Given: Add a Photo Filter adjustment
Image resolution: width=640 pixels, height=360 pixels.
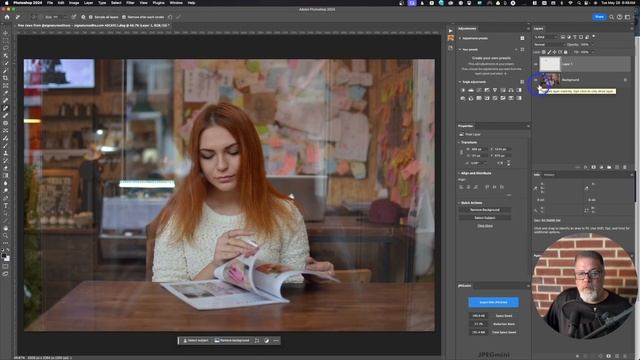Looking at the screenshot, I should coord(463,98).
